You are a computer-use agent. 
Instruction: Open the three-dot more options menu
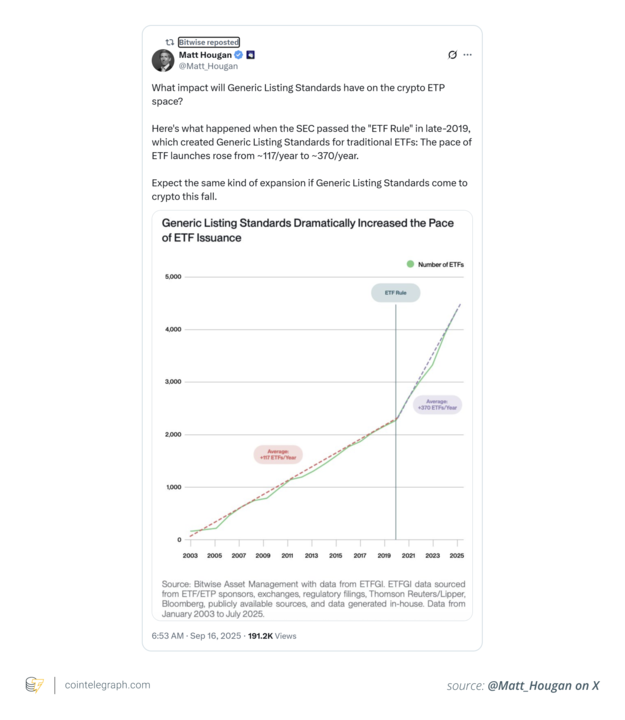[467, 55]
